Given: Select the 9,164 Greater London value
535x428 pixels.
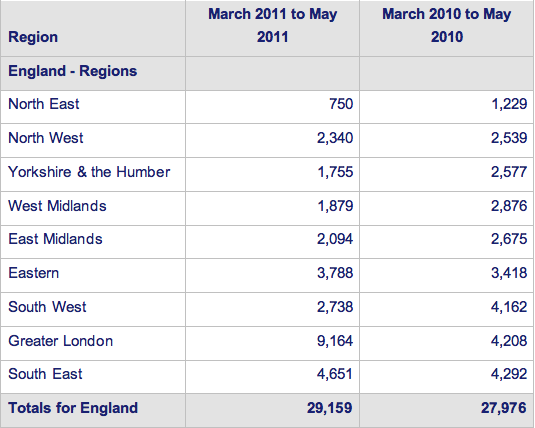Looking at the screenshot, I should pyautogui.click(x=335, y=341).
